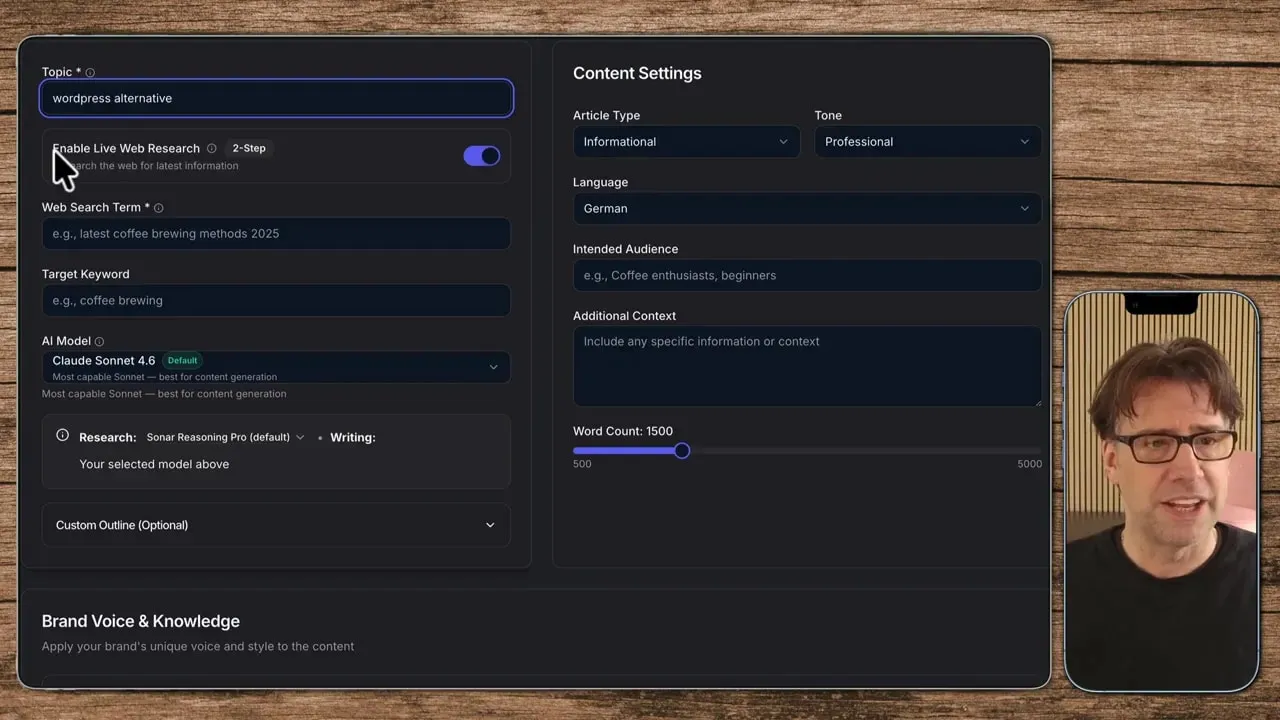Click the Target Keyword input box
The height and width of the screenshot is (720, 1280).
pos(276,301)
